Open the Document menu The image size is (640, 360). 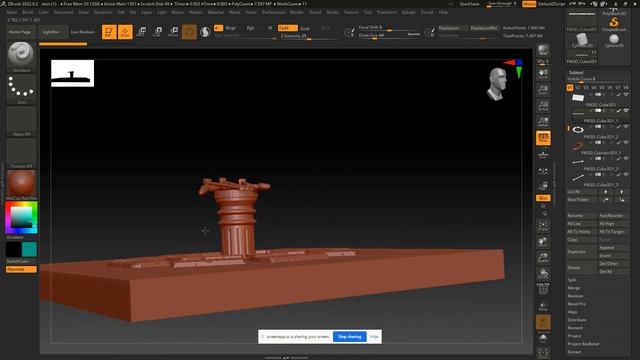coord(64,12)
